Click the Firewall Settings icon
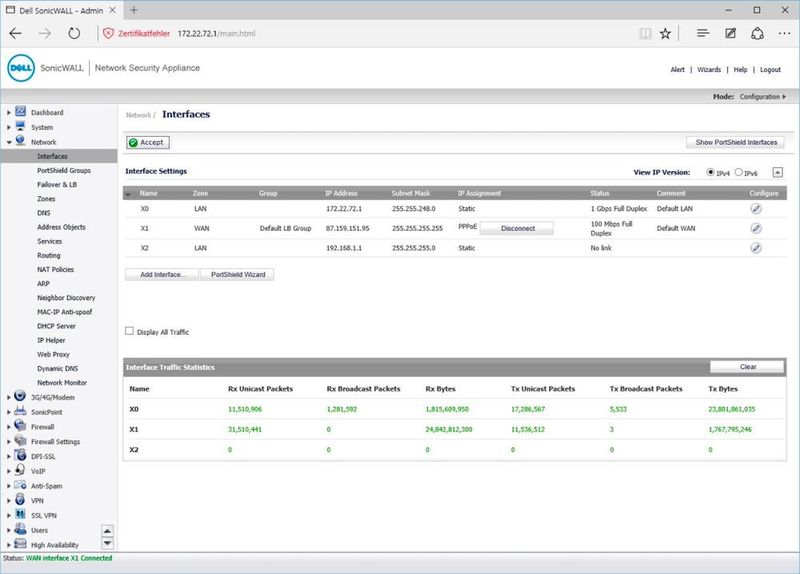Screen dimensions: 800x574 tap(20, 440)
